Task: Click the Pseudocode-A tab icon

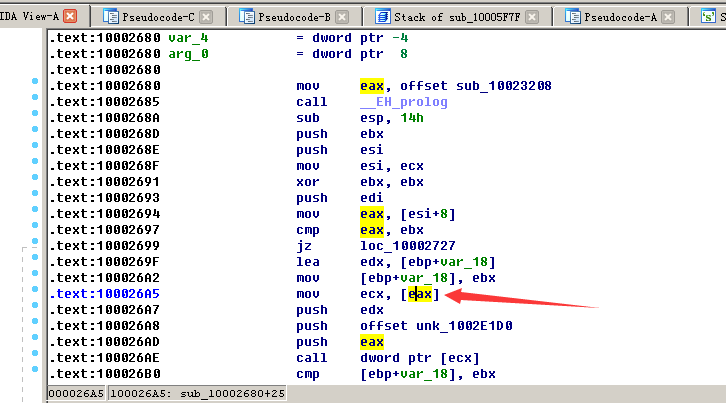Action: click(x=573, y=17)
